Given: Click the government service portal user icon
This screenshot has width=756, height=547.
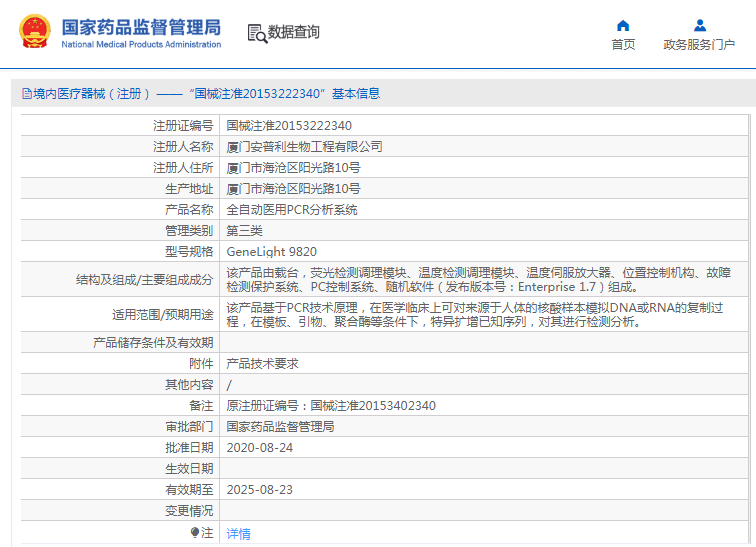Looking at the screenshot, I should 700,26.
